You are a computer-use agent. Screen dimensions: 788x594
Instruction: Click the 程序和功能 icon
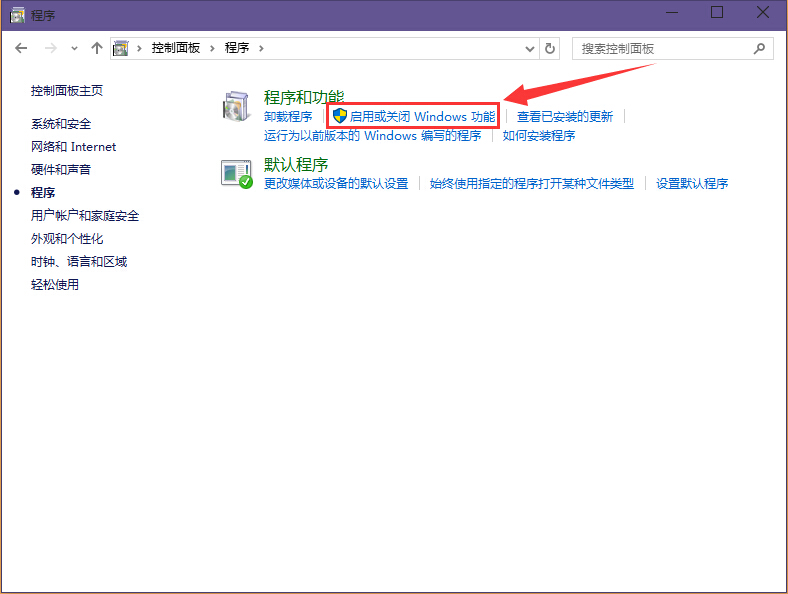click(x=237, y=108)
